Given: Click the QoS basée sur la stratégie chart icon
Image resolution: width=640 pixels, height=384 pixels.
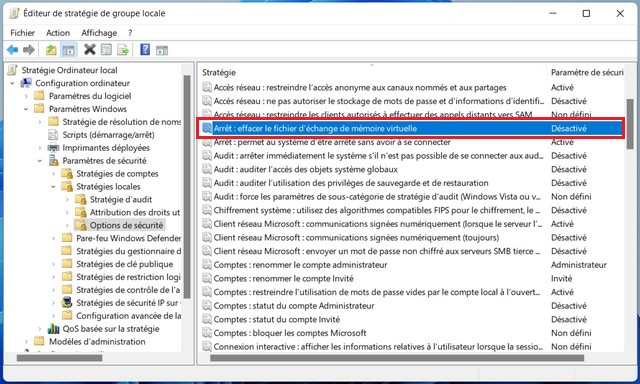Looking at the screenshot, I should (53, 329).
